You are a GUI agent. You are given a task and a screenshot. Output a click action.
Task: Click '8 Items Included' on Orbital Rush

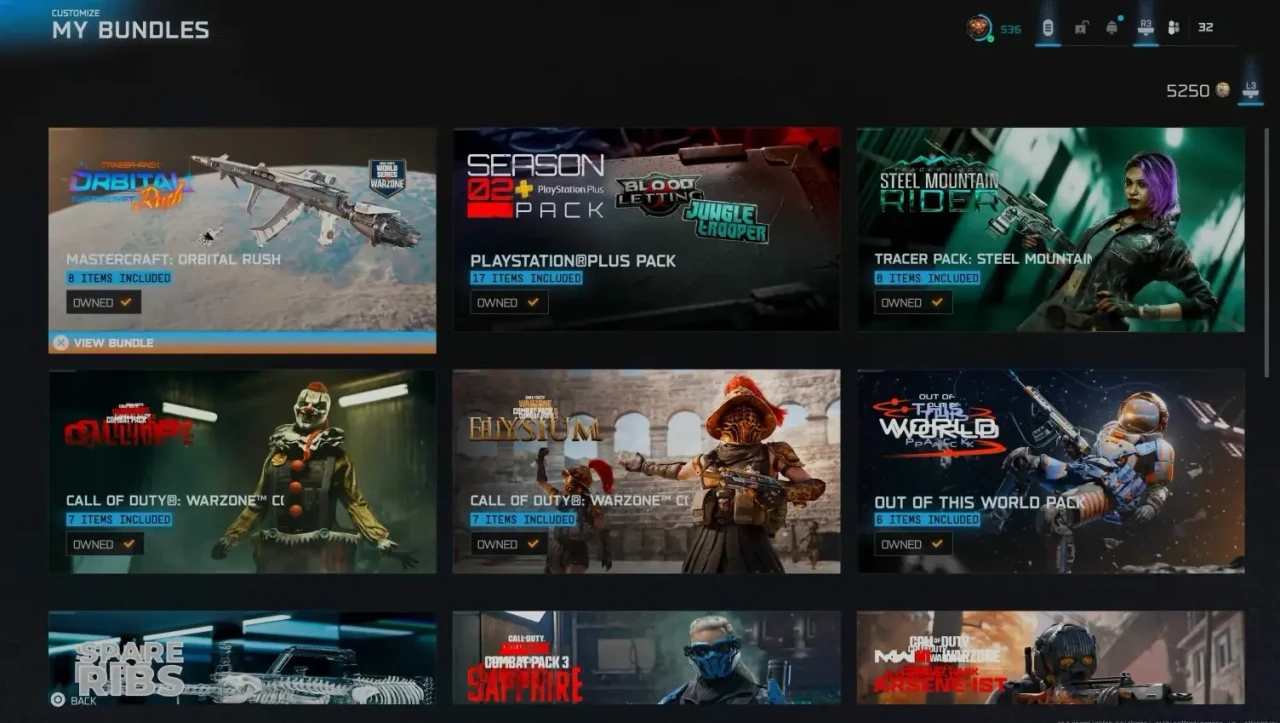click(119, 278)
